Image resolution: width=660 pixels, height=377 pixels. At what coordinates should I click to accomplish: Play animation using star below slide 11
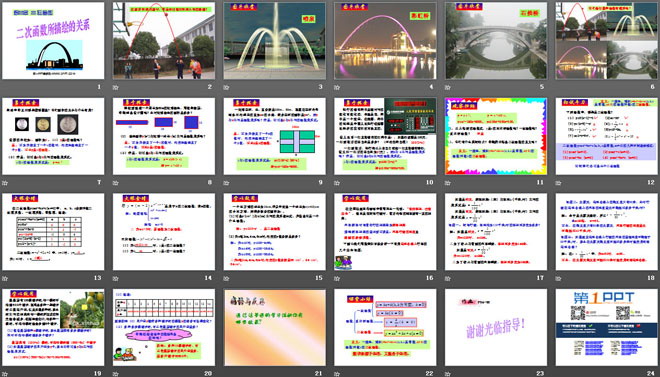coord(447,183)
